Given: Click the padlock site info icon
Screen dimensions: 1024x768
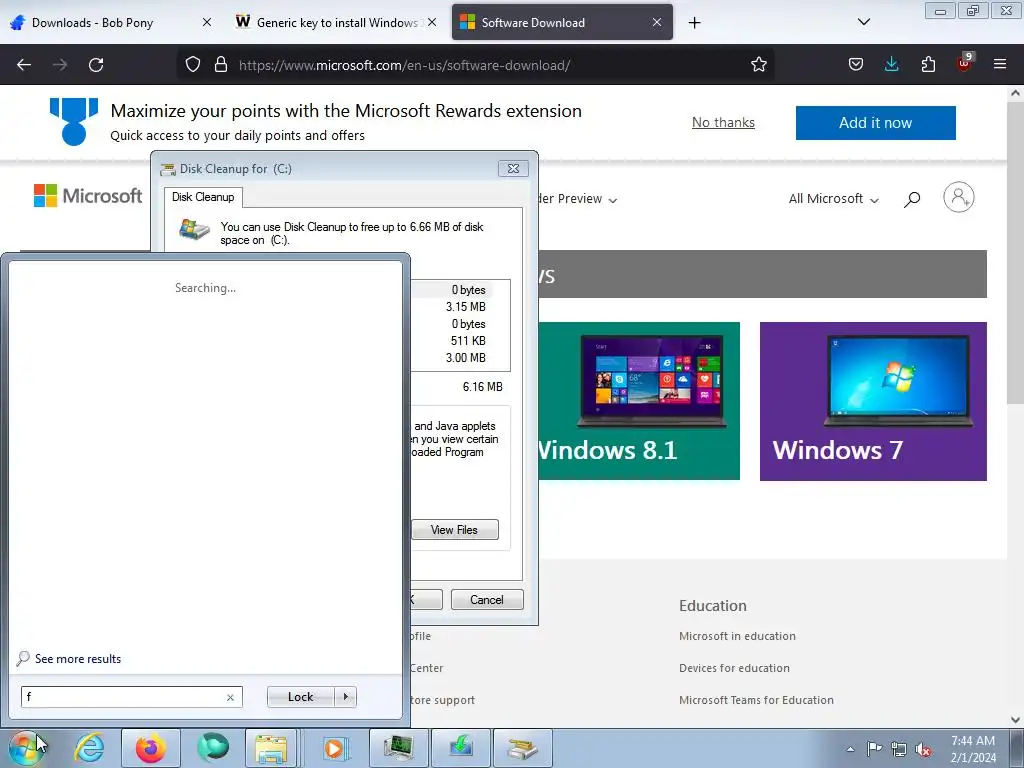Looking at the screenshot, I should coord(221,65).
